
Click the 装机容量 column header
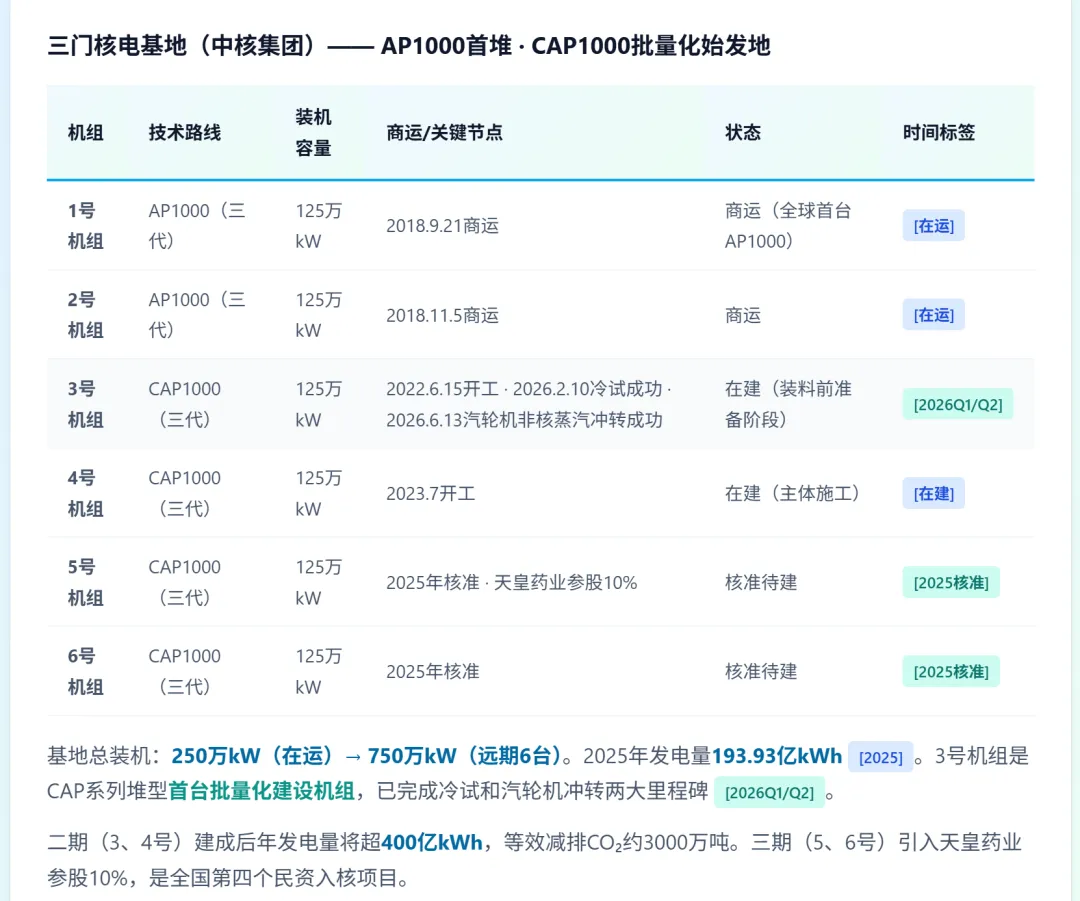pos(313,132)
